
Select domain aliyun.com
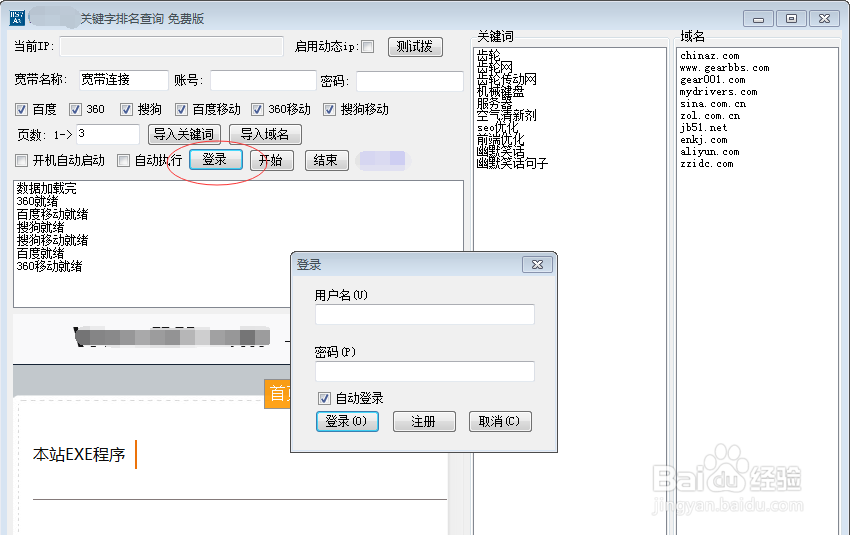coord(710,151)
